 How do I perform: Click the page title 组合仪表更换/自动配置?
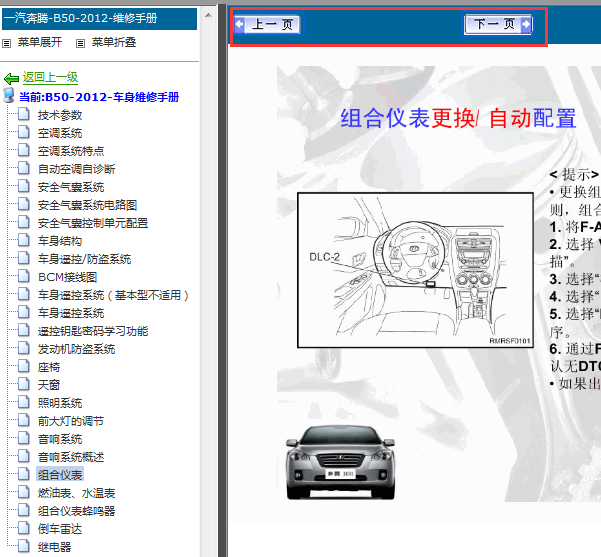tap(458, 118)
